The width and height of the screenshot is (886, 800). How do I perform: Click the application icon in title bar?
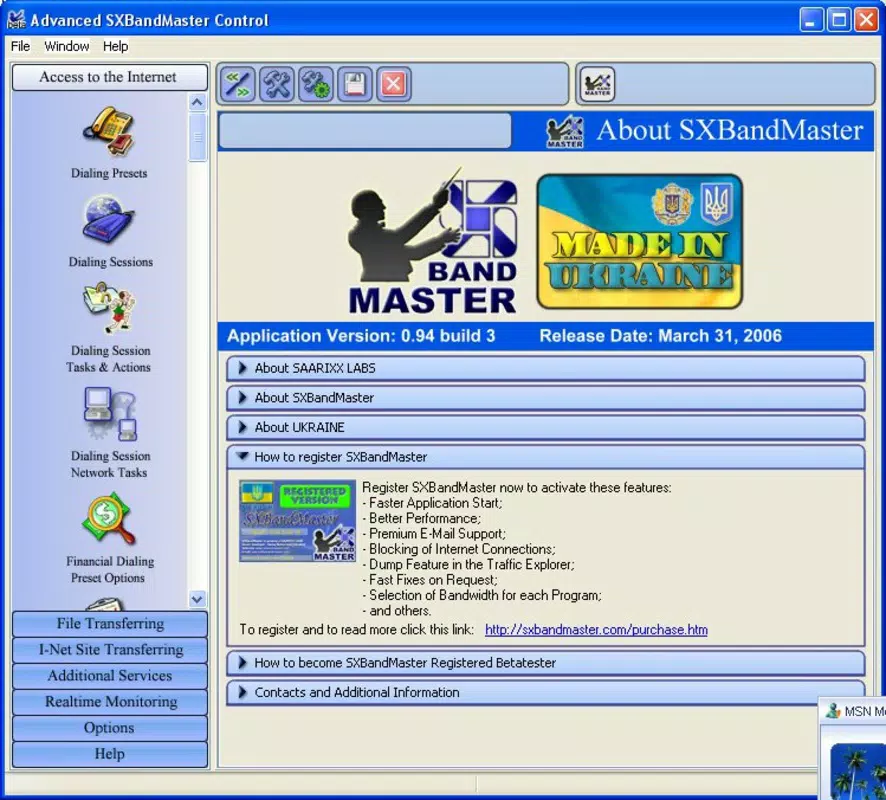click(x=16, y=20)
